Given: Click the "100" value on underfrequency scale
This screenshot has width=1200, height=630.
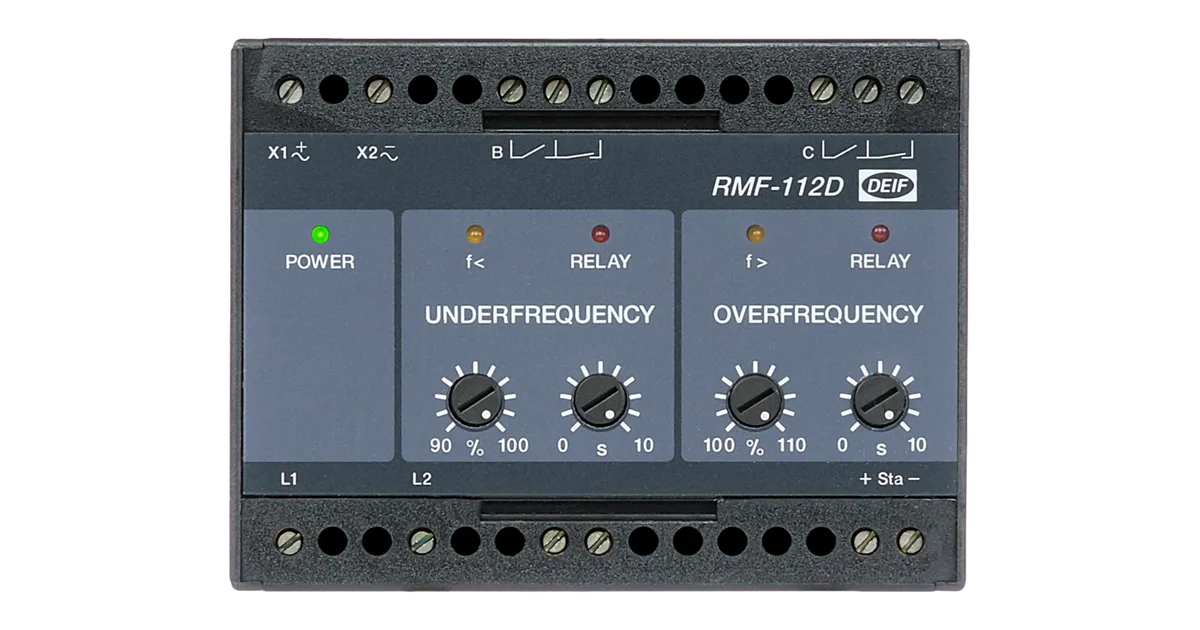Looking at the screenshot, I should click(512, 446).
